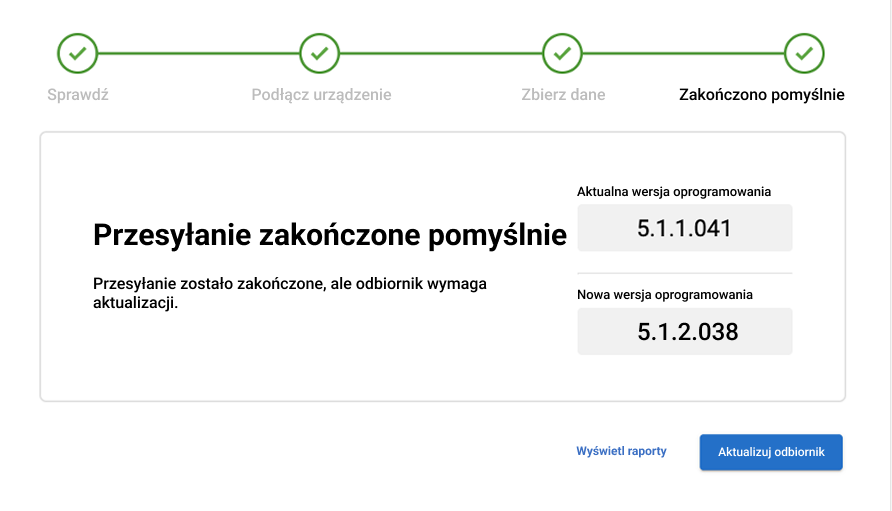
Task: Click progress line between Sprawdź and Podłącz urządzenie
Action: (198, 53)
